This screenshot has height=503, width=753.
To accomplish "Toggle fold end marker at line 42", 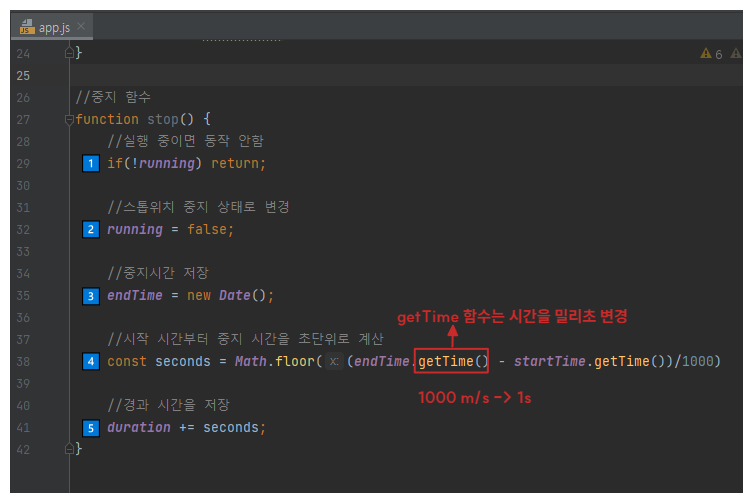I will (69, 449).
